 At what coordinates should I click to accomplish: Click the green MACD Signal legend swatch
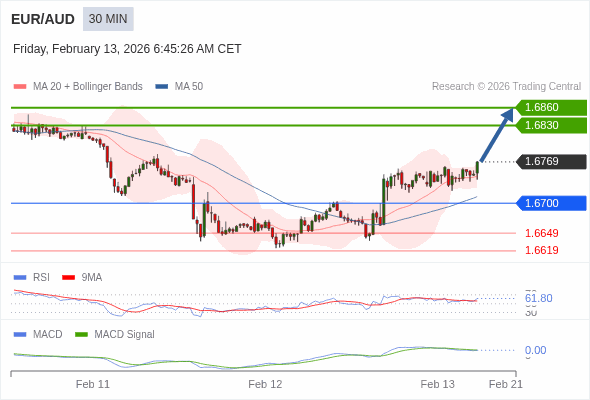81,335
